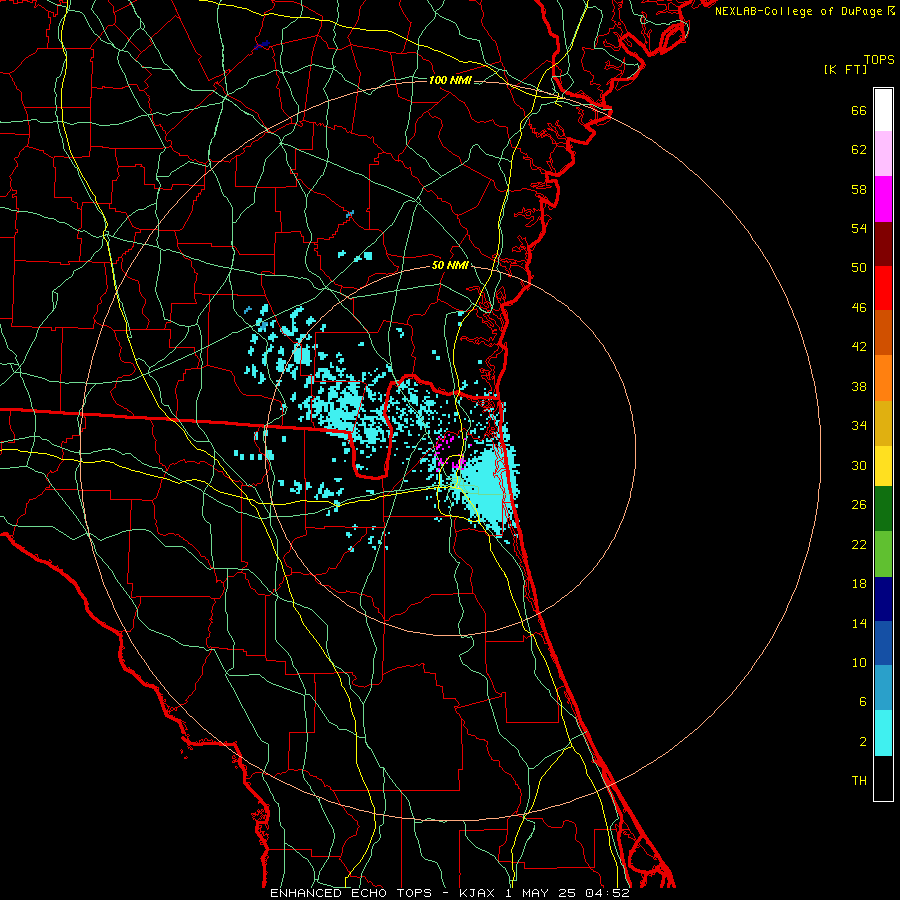
Task: Click the dark maroon legend swatch
Action: pos(883,244)
